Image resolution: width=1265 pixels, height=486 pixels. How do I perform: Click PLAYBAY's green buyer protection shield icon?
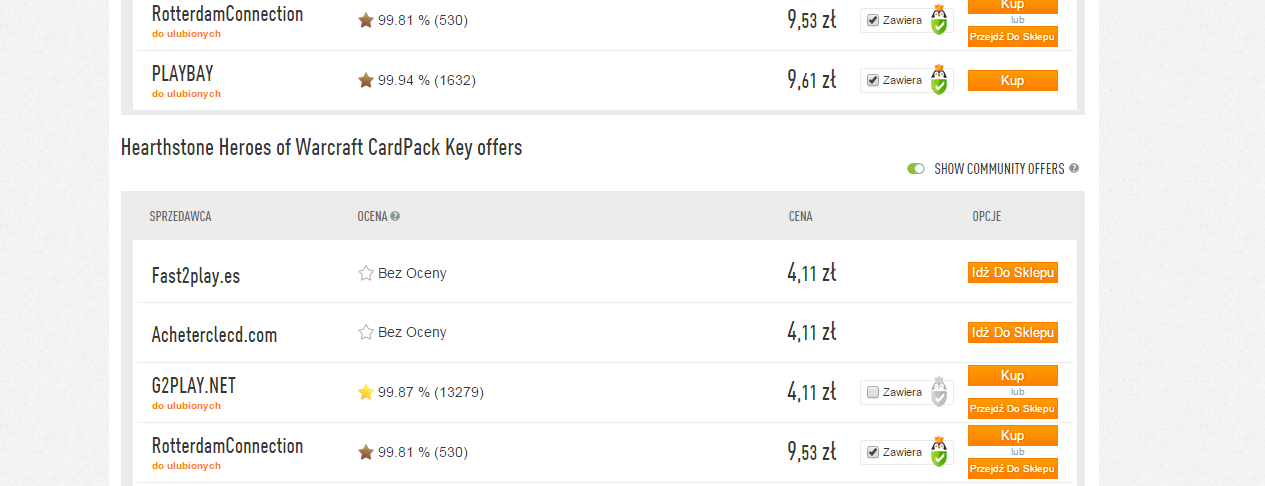(x=938, y=81)
